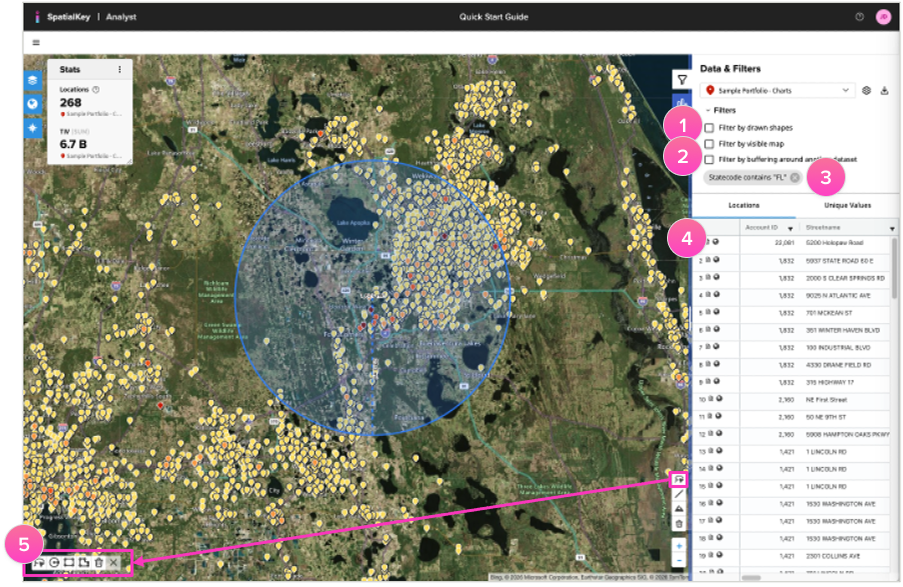Select the Locations tab

point(743,205)
